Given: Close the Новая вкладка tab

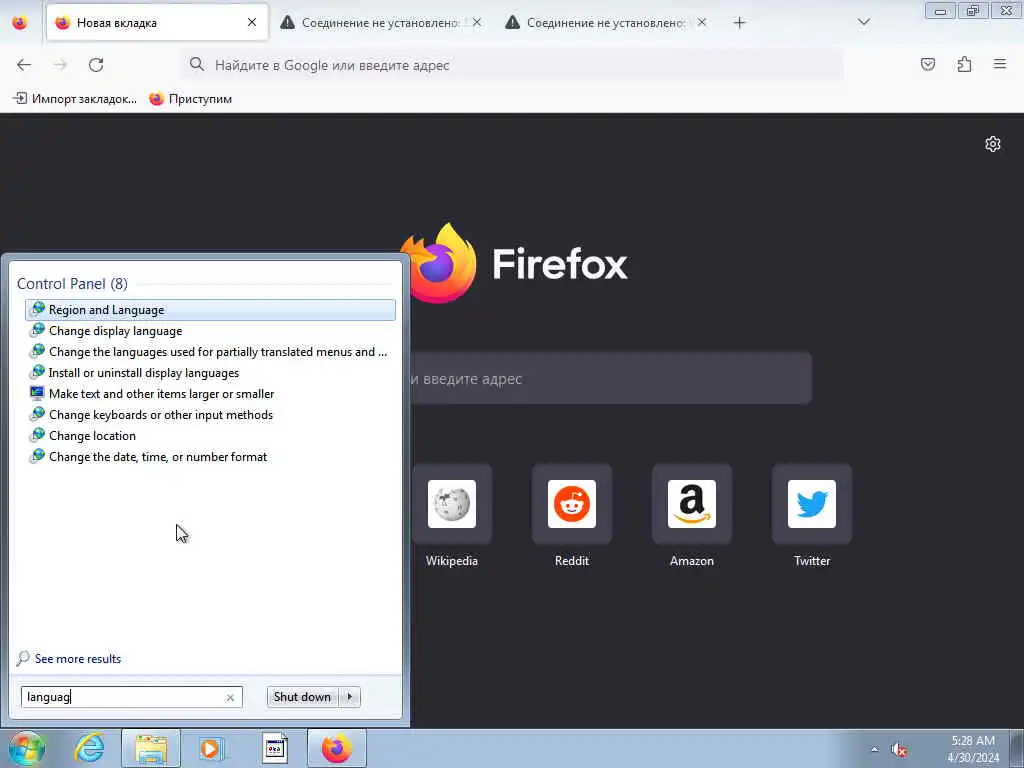Looking at the screenshot, I should pyautogui.click(x=252, y=23).
